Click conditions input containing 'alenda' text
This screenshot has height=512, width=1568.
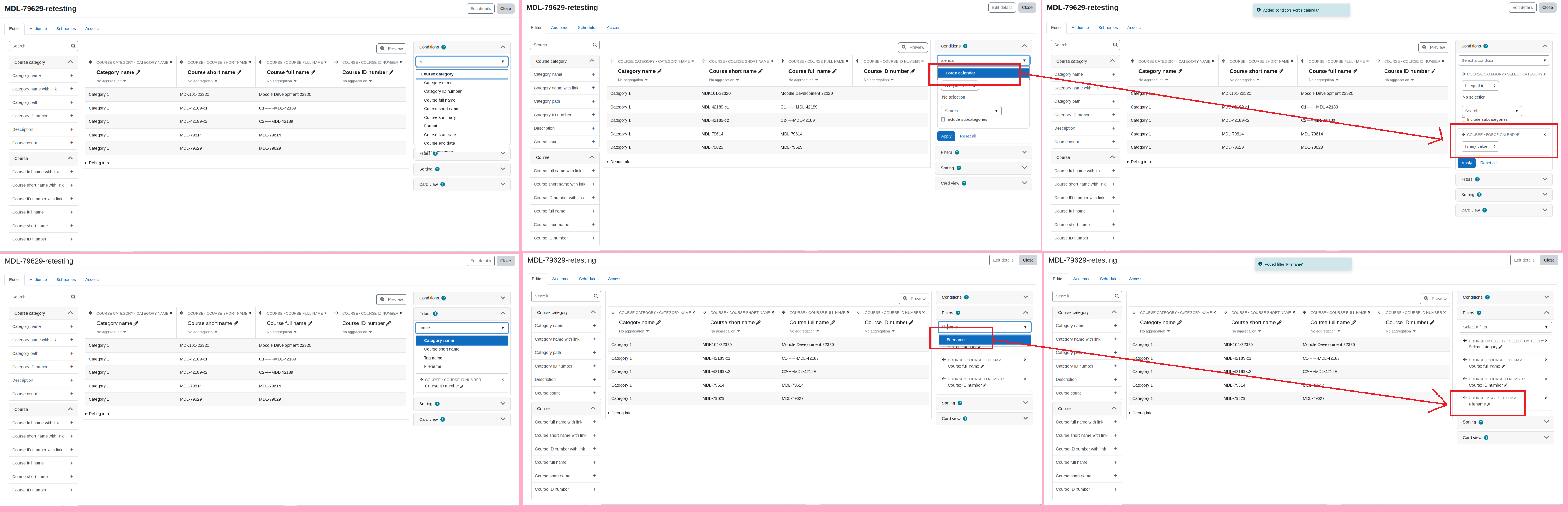click(983, 60)
